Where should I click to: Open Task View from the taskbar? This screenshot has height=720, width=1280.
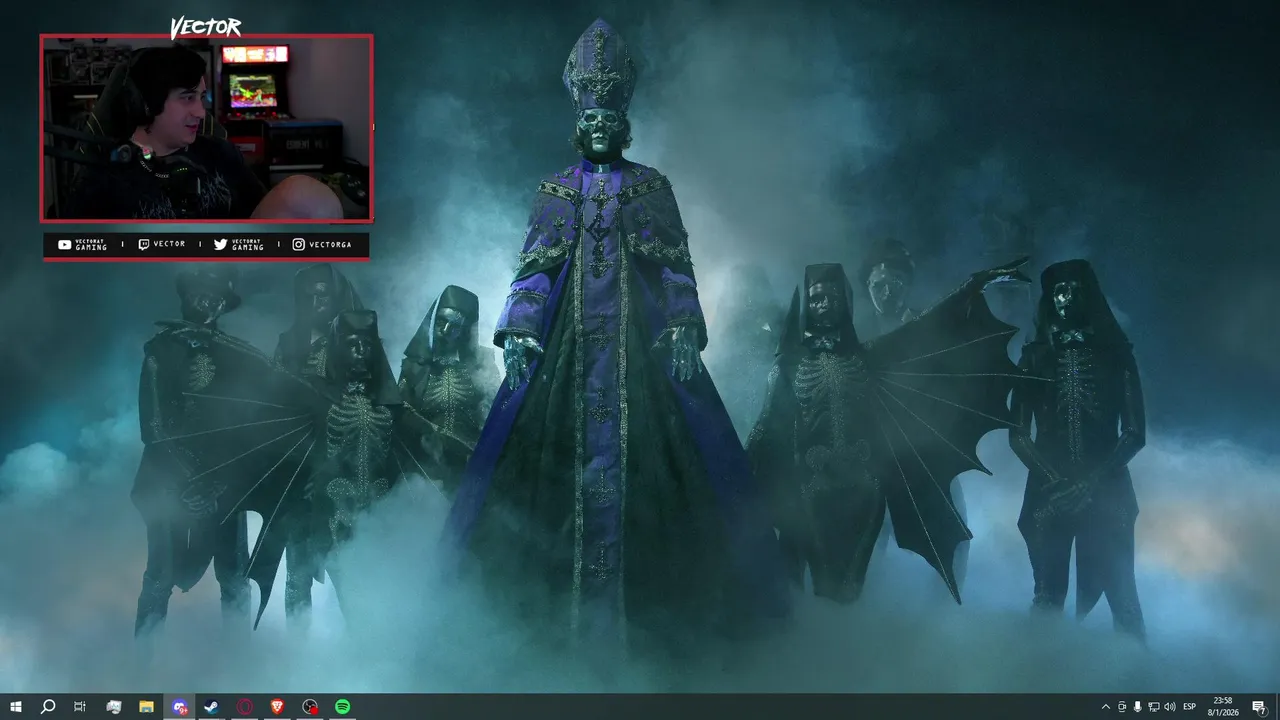tap(80, 707)
